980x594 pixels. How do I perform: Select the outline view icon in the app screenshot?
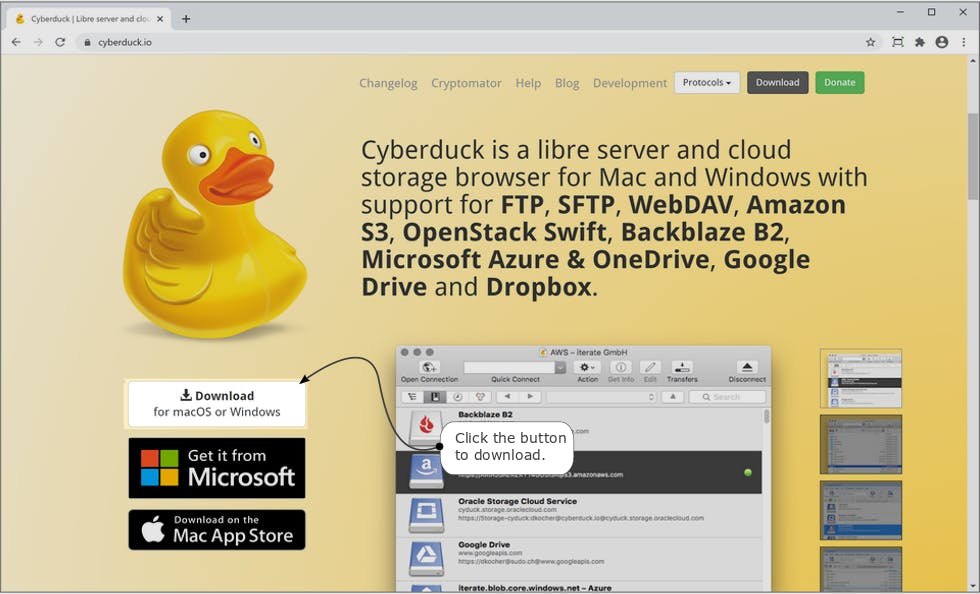(412, 397)
